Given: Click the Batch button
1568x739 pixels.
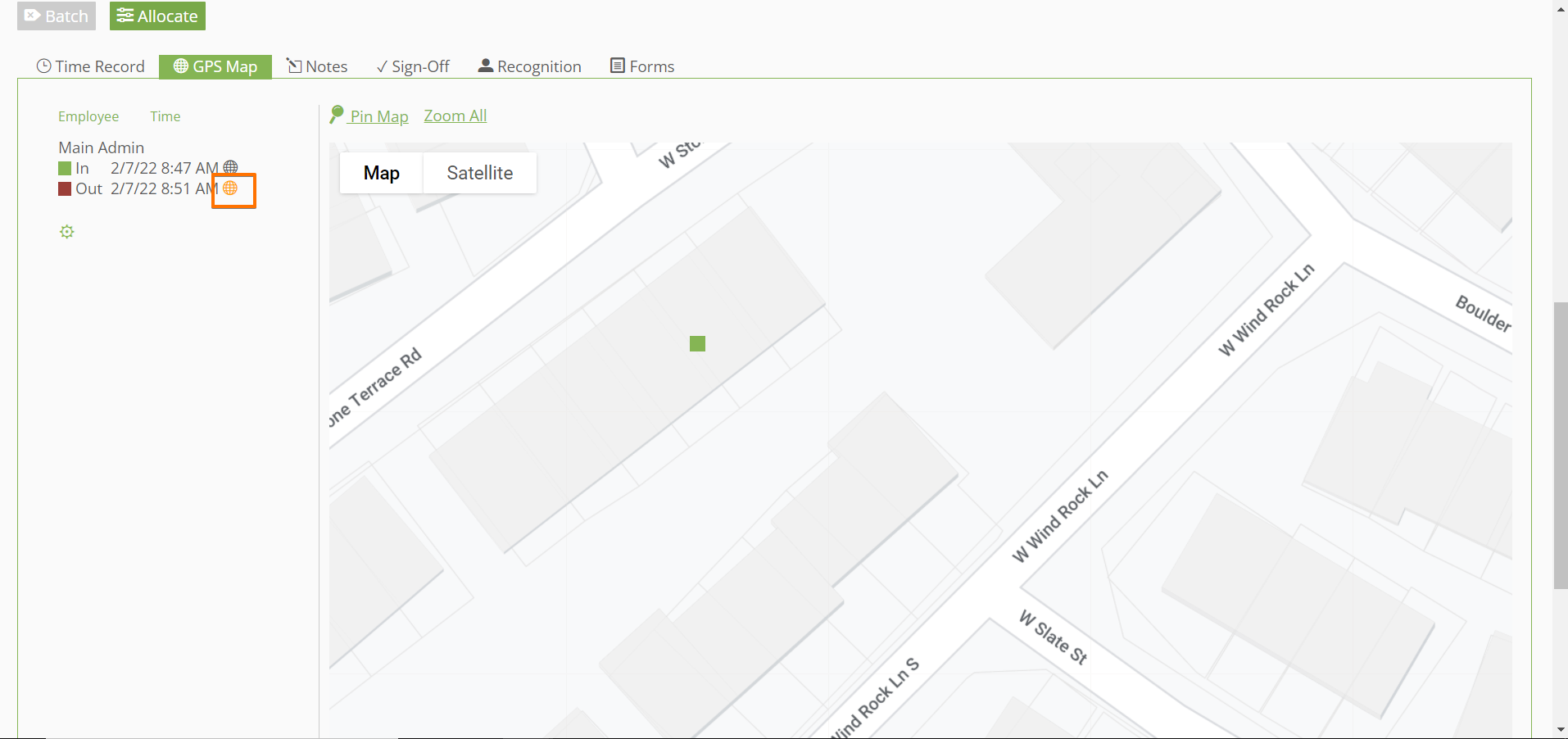Looking at the screenshot, I should click(x=57, y=16).
